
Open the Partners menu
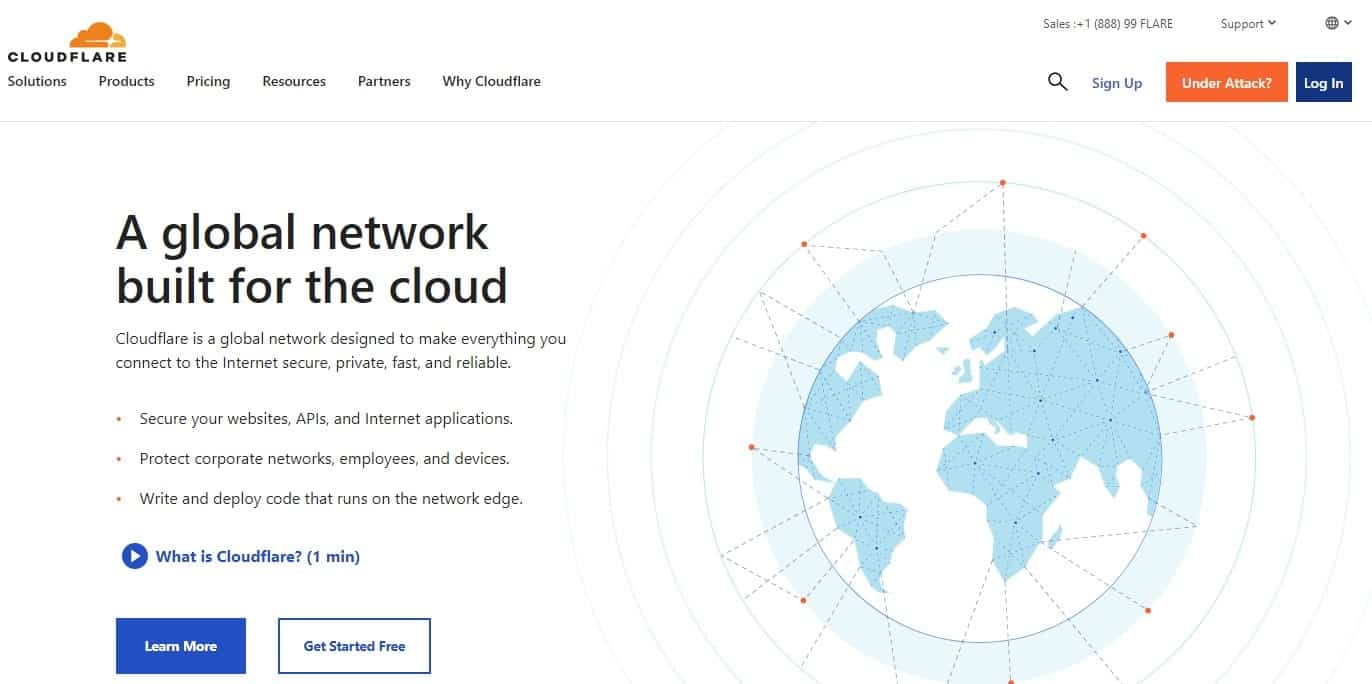(384, 81)
